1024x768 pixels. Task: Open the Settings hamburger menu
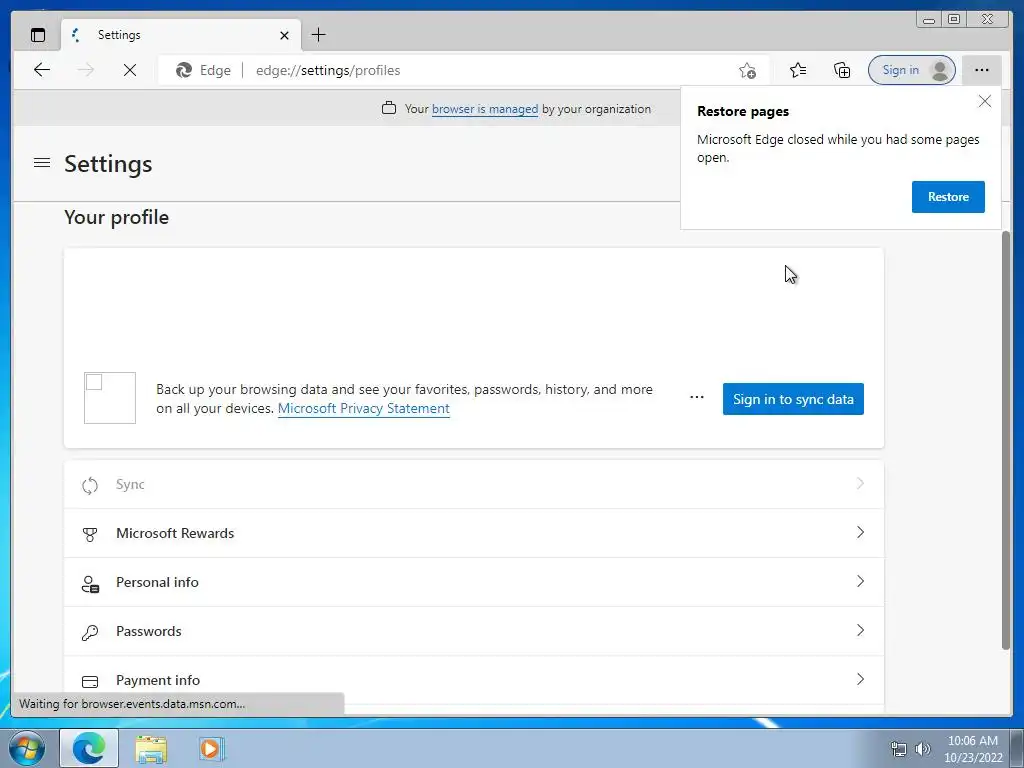[x=42, y=163]
